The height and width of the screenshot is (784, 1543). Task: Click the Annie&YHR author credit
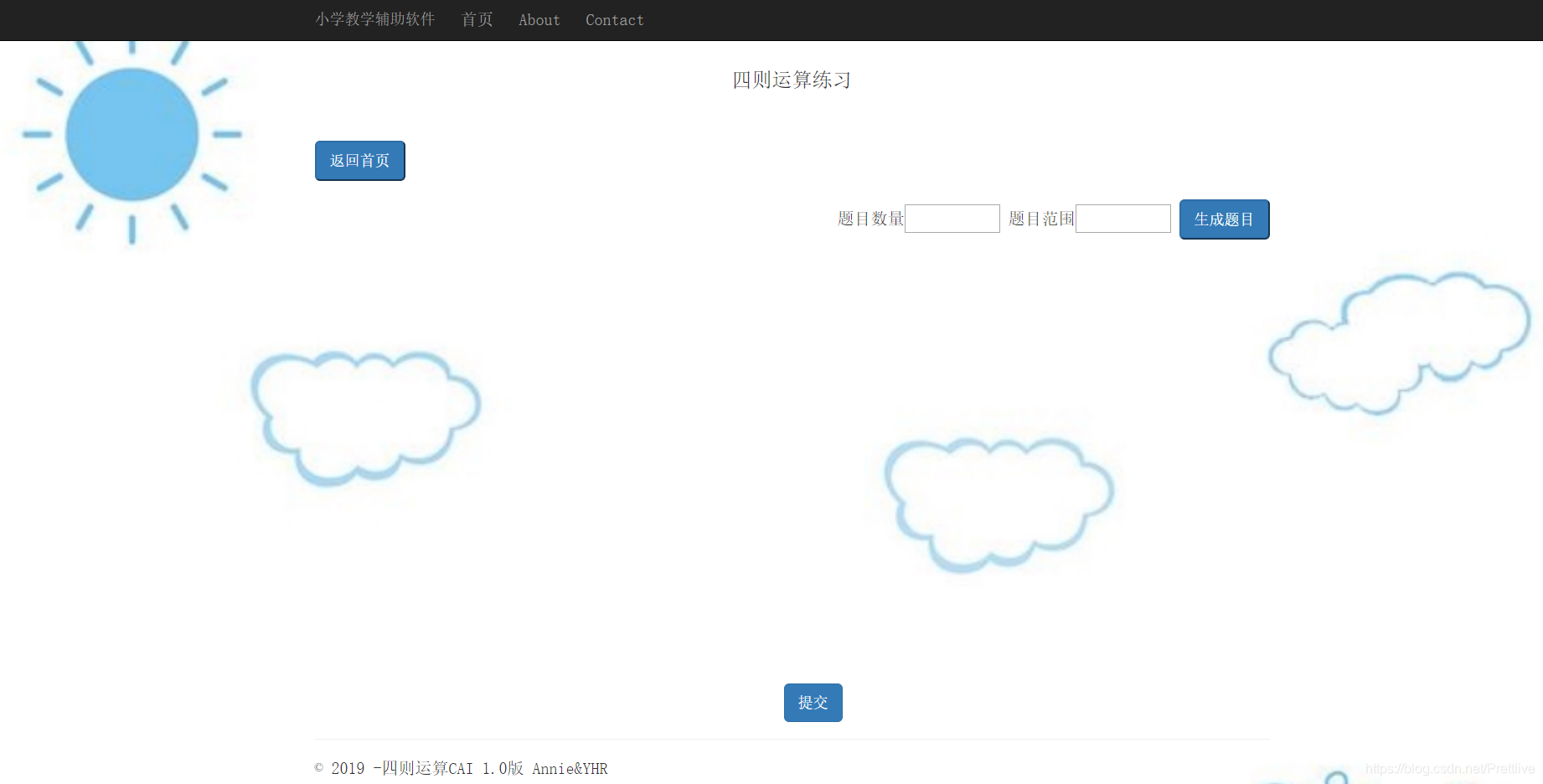[x=570, y=768]
